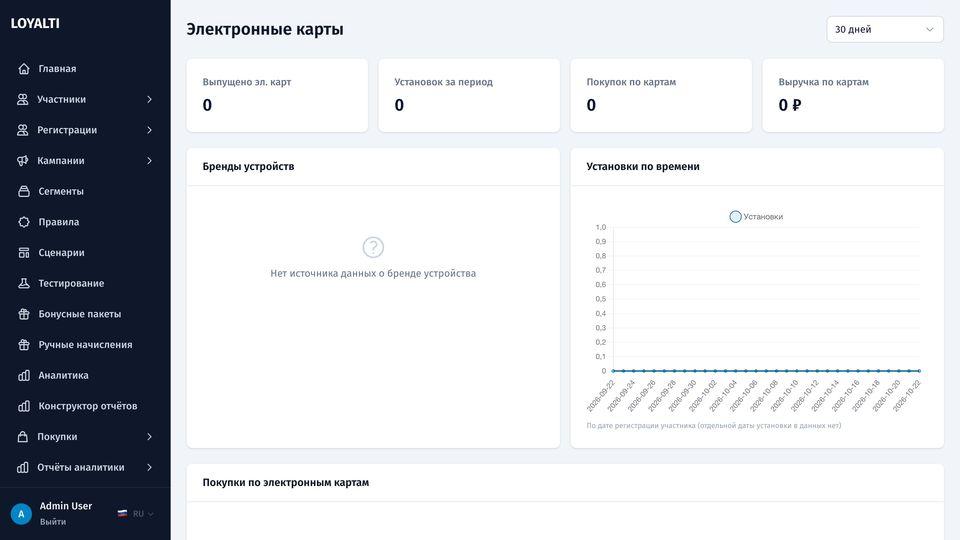Click the Admin User name
Viewport: 960px width, 540px height.
pos(66,506)
